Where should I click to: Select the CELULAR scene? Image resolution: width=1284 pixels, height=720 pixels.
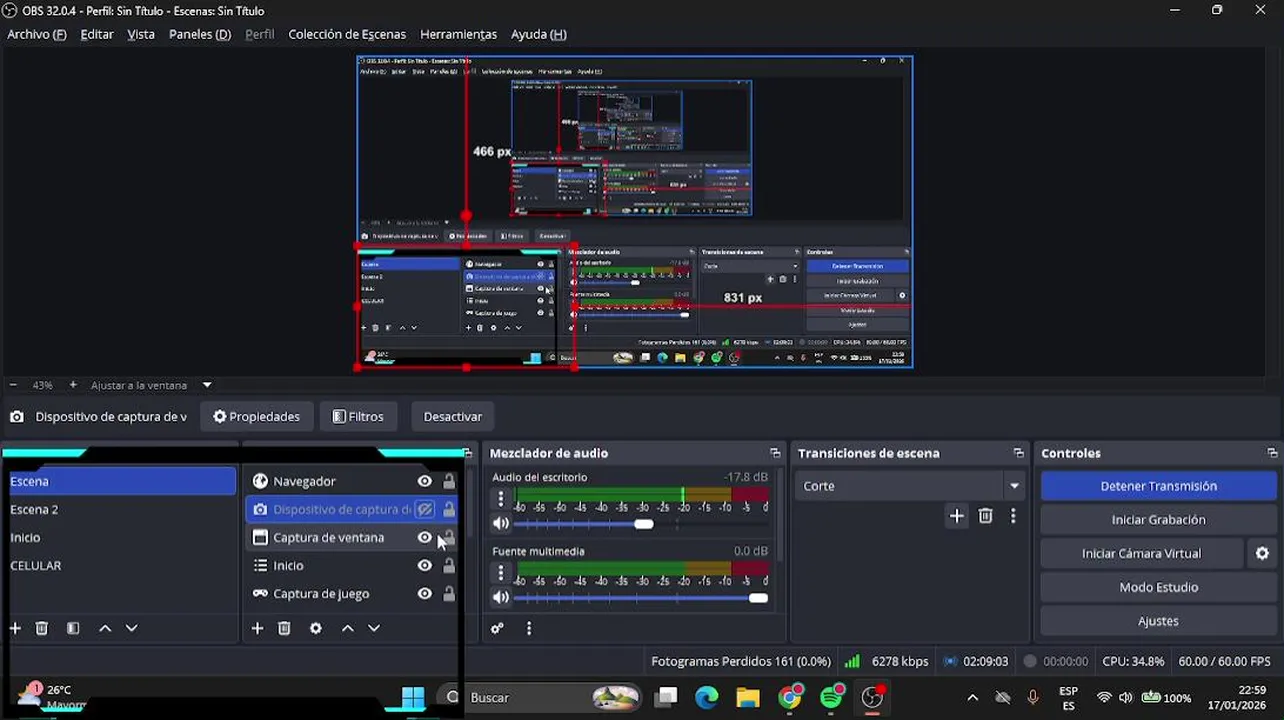[x=119, y=565]
